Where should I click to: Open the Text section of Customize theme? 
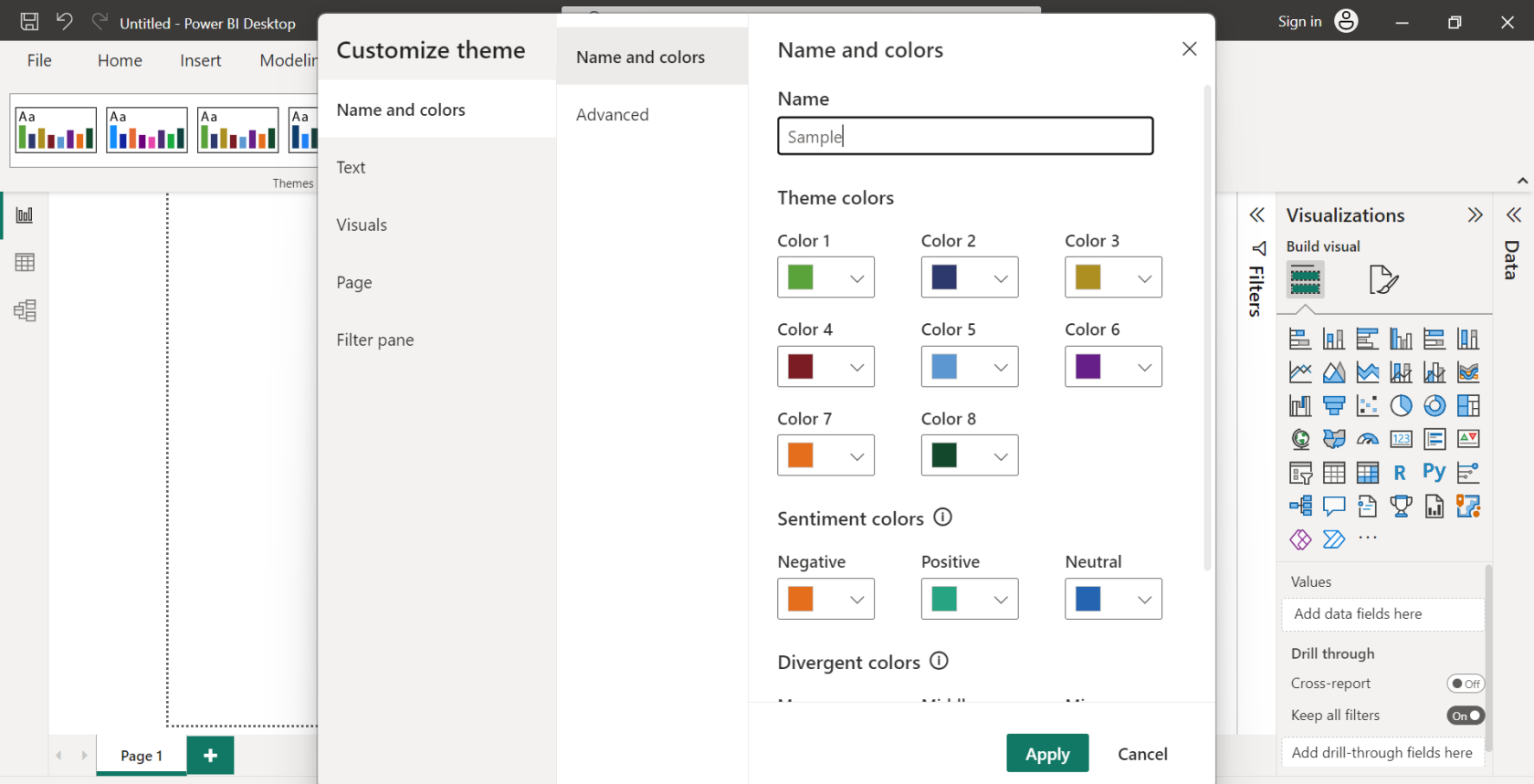tap(437, 167)
